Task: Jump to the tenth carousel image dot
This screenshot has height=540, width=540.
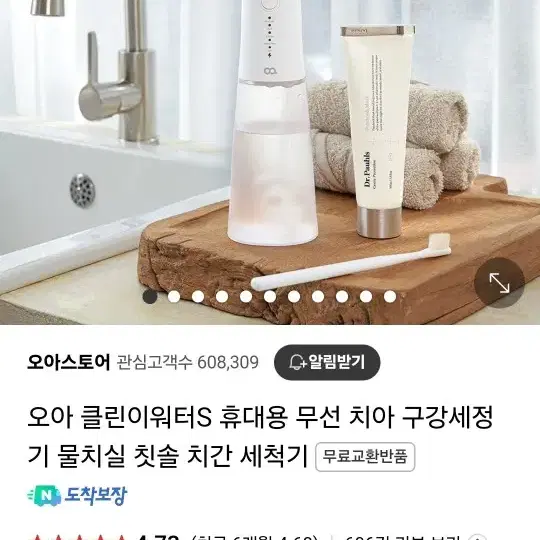Action: pyautogui.click(x=366, y=297)
